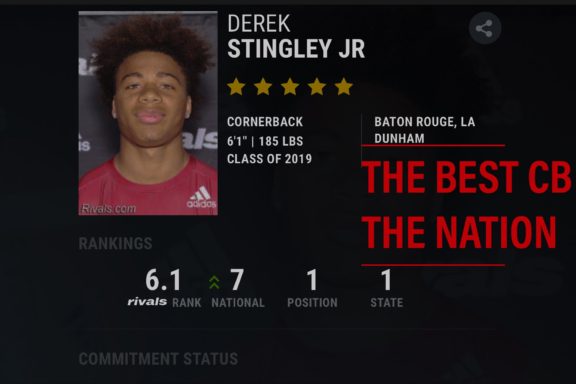Click the rivals logo under 6.1
This screenshot has height=384, width=576.
(x=147, y=302)
